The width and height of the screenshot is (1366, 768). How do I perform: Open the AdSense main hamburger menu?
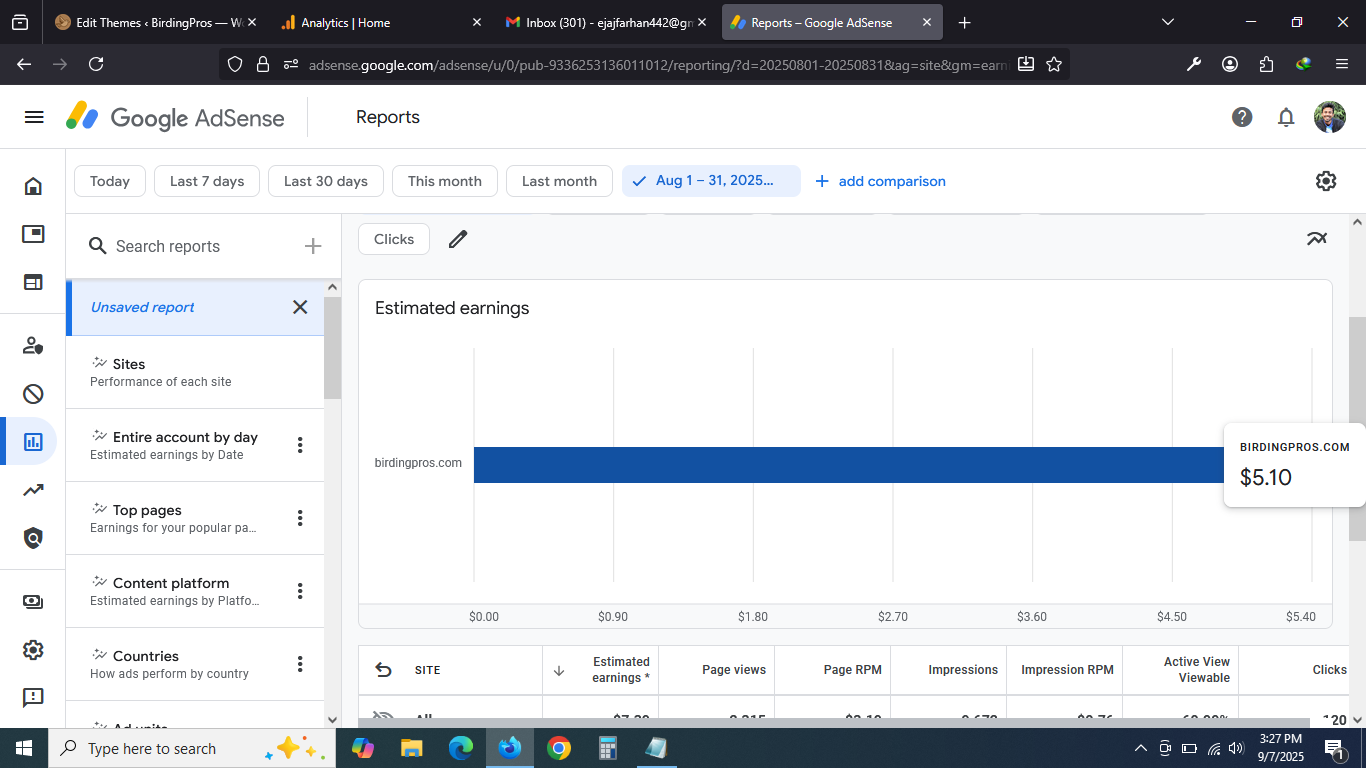tap(34, 117)
